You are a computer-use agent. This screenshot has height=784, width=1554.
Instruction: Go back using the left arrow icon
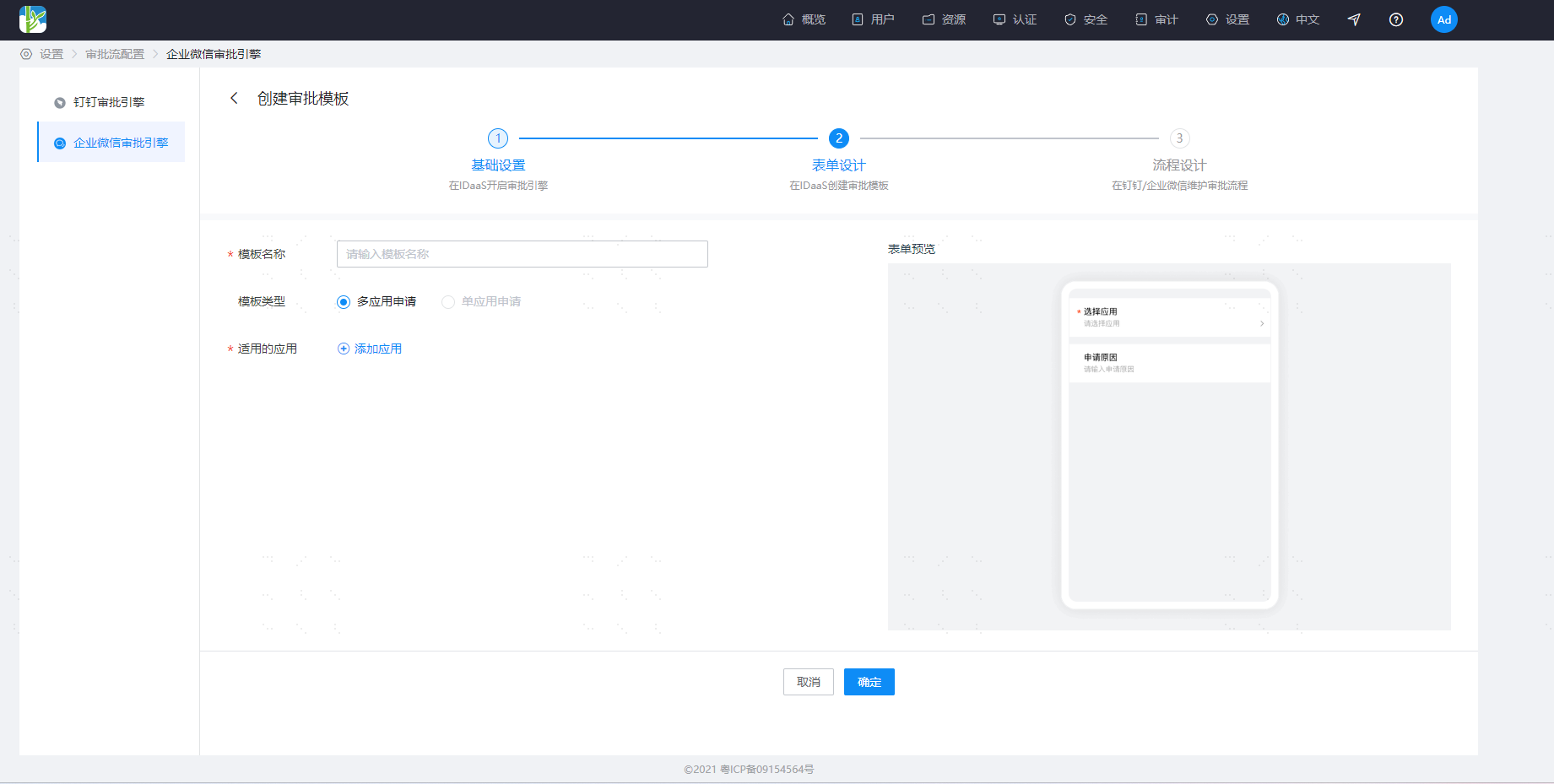click(234, 98)
